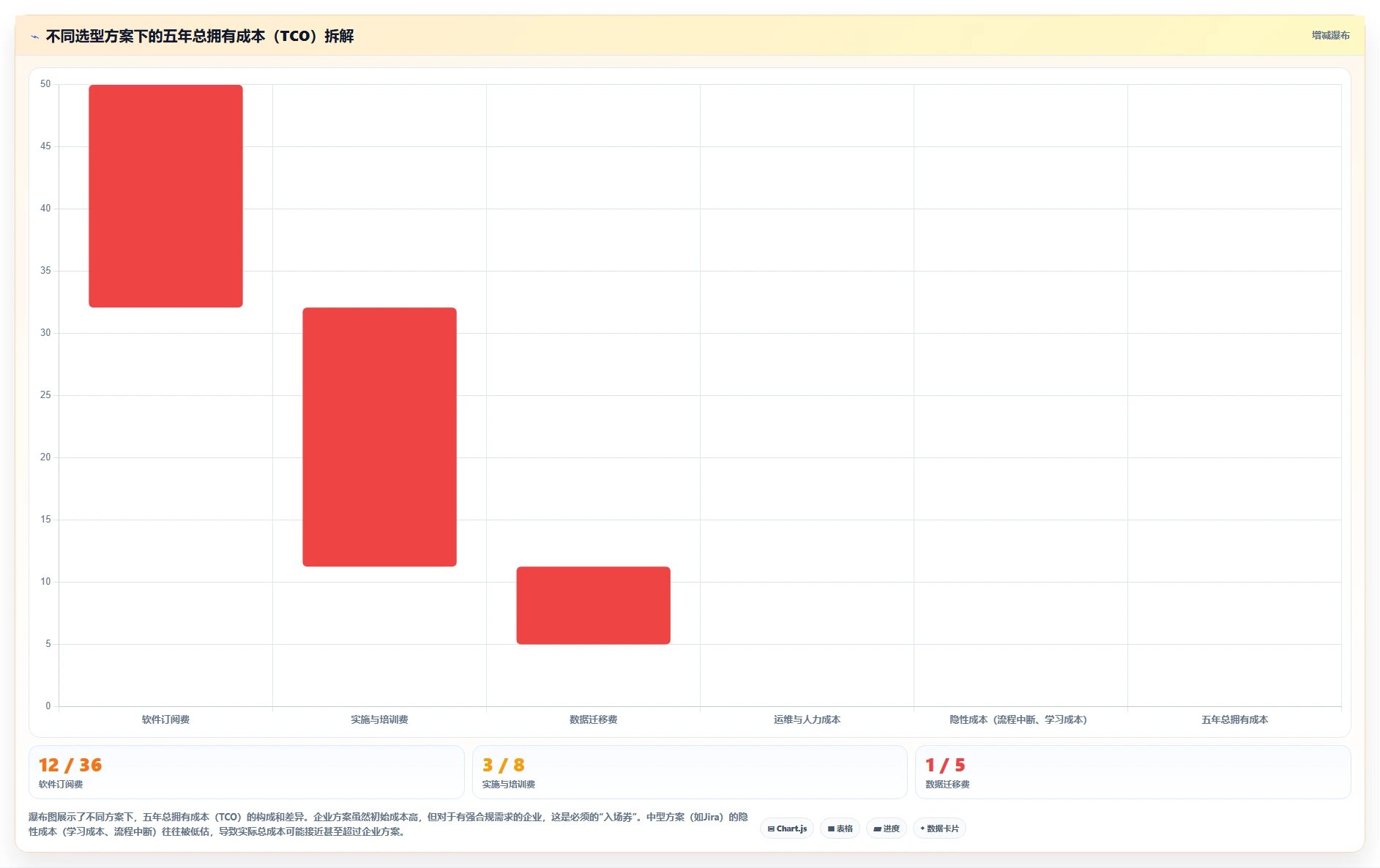Click the Chart.js tag pill
The width and height of the screenshot is (1380, 868).
point(787,828)
